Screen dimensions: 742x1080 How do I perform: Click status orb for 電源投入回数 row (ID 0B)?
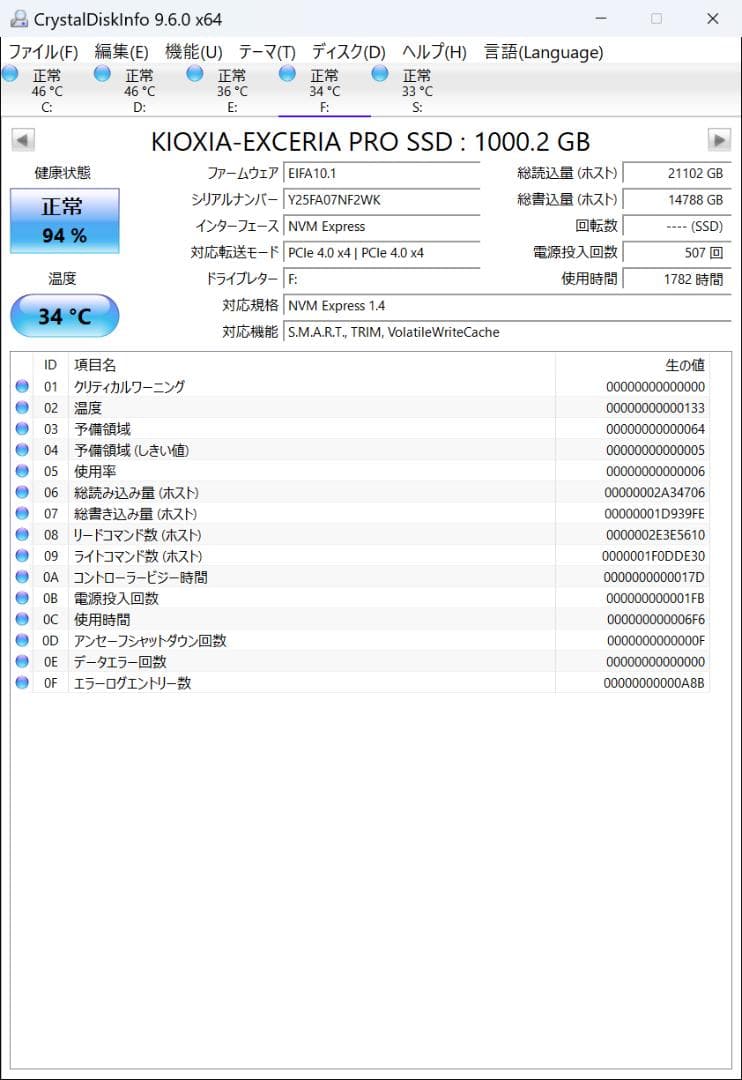click(x=22, y=598)
